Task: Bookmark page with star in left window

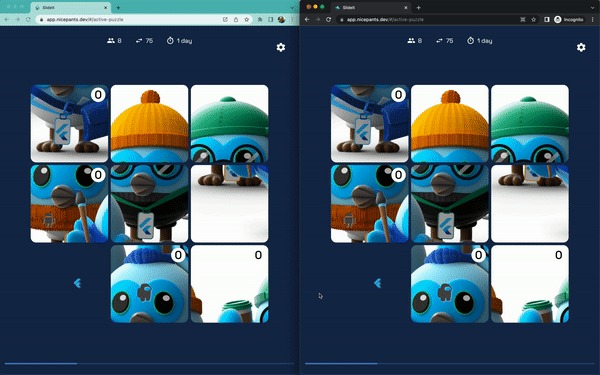Action: coord(247,20)
